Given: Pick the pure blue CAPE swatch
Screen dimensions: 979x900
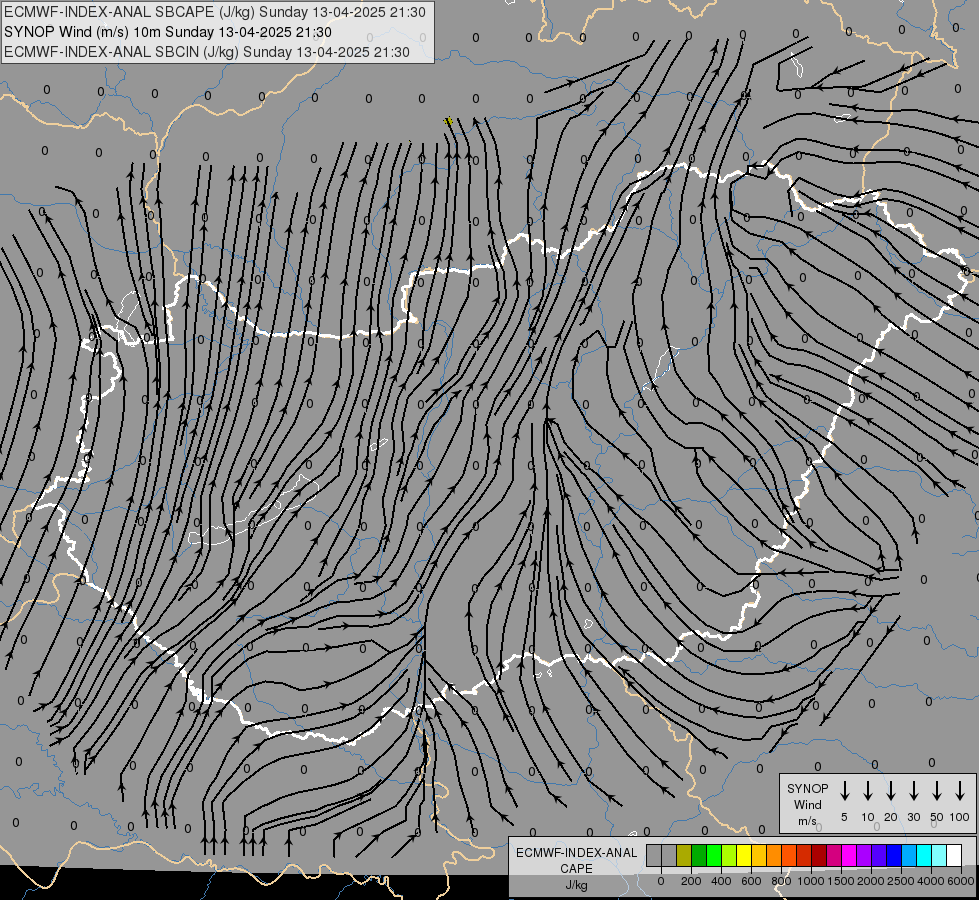Looking at the screenshot, I should [893, 855].
